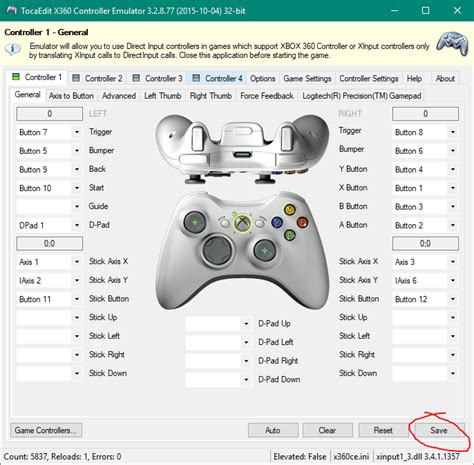Select the Advanced sub-tab
Image resolution: width=474 pixels, height=465 pixels.
coord(119,96)
